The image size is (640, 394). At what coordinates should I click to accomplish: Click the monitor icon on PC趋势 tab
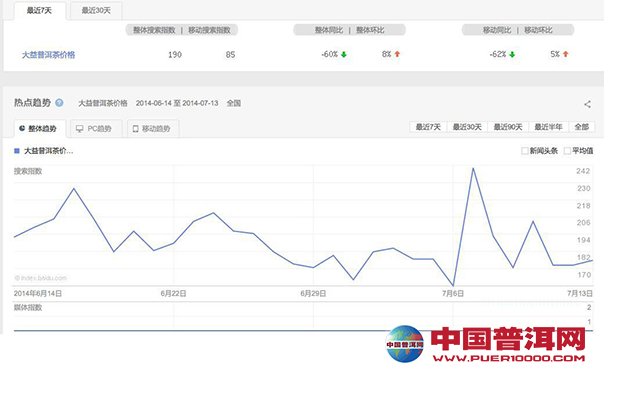click(x=80, y=129)
